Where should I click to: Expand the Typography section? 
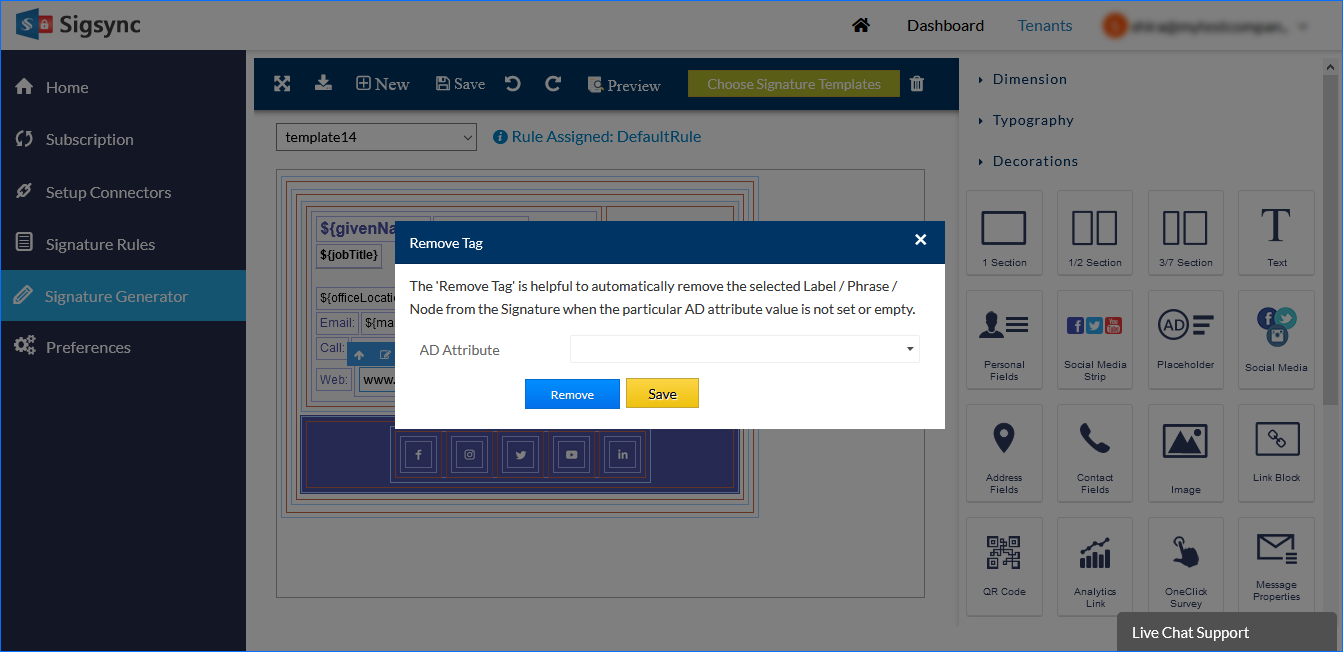[x=1033, y=120]
